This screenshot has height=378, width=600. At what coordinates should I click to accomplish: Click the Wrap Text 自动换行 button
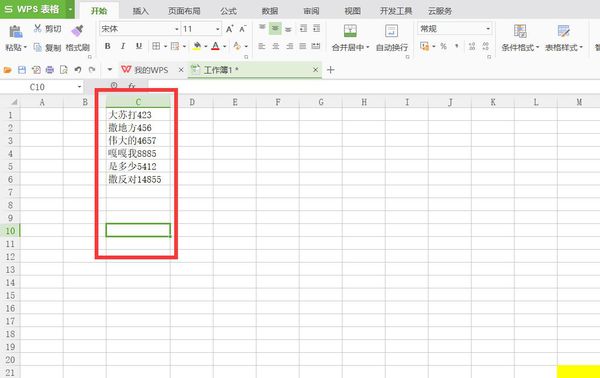point(391,37)
